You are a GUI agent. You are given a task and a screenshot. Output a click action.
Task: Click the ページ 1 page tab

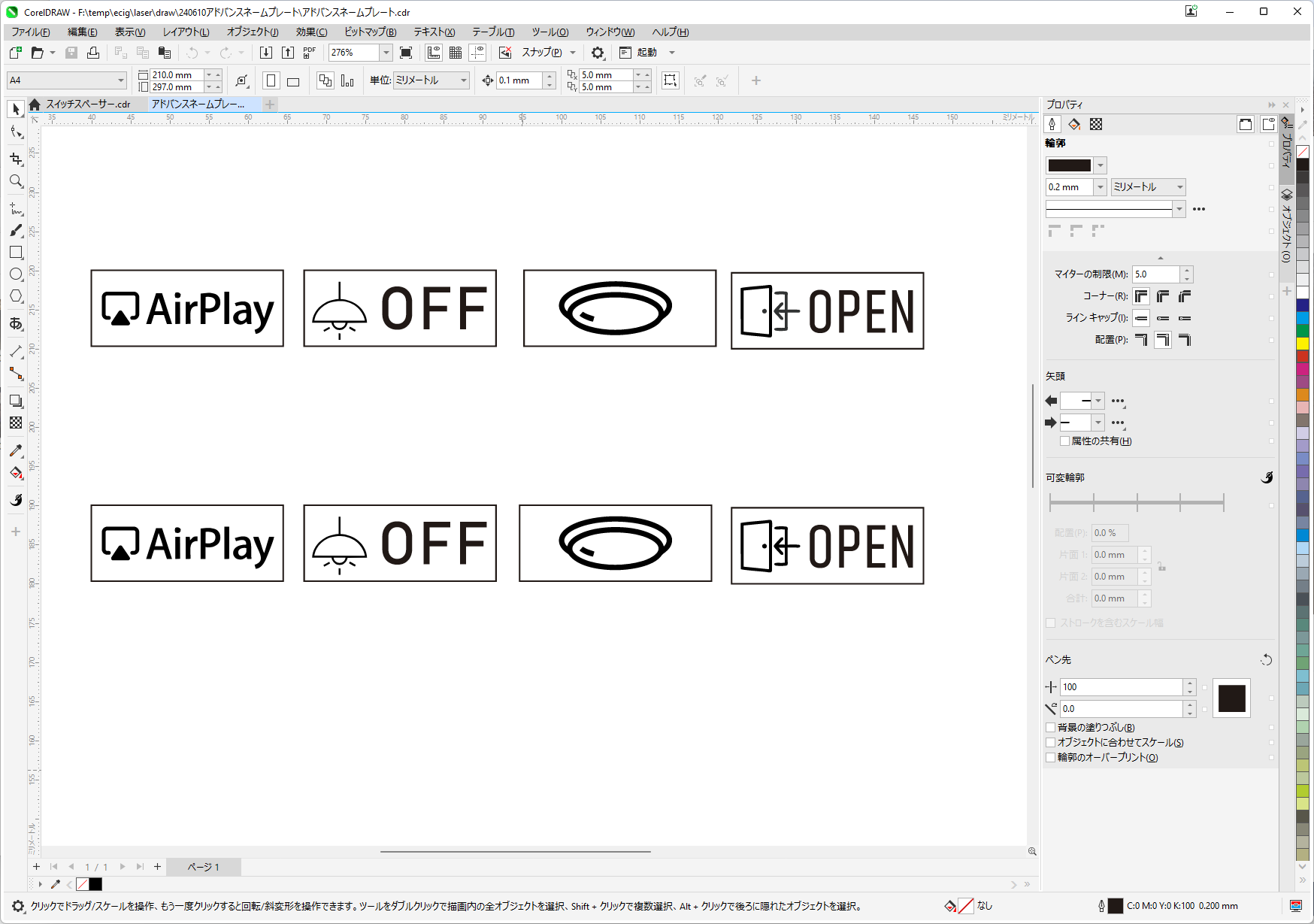point(203,867)
